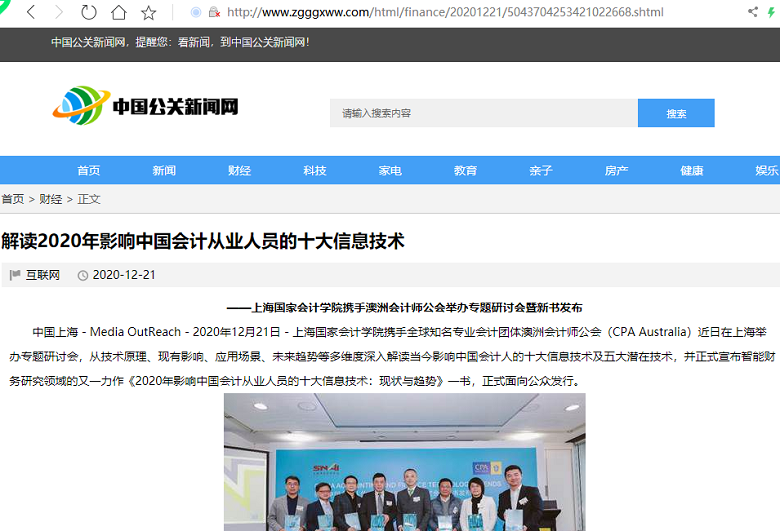Bookmark this page with the star icon
Screen dimensions: 780x531
coord(149,13)
